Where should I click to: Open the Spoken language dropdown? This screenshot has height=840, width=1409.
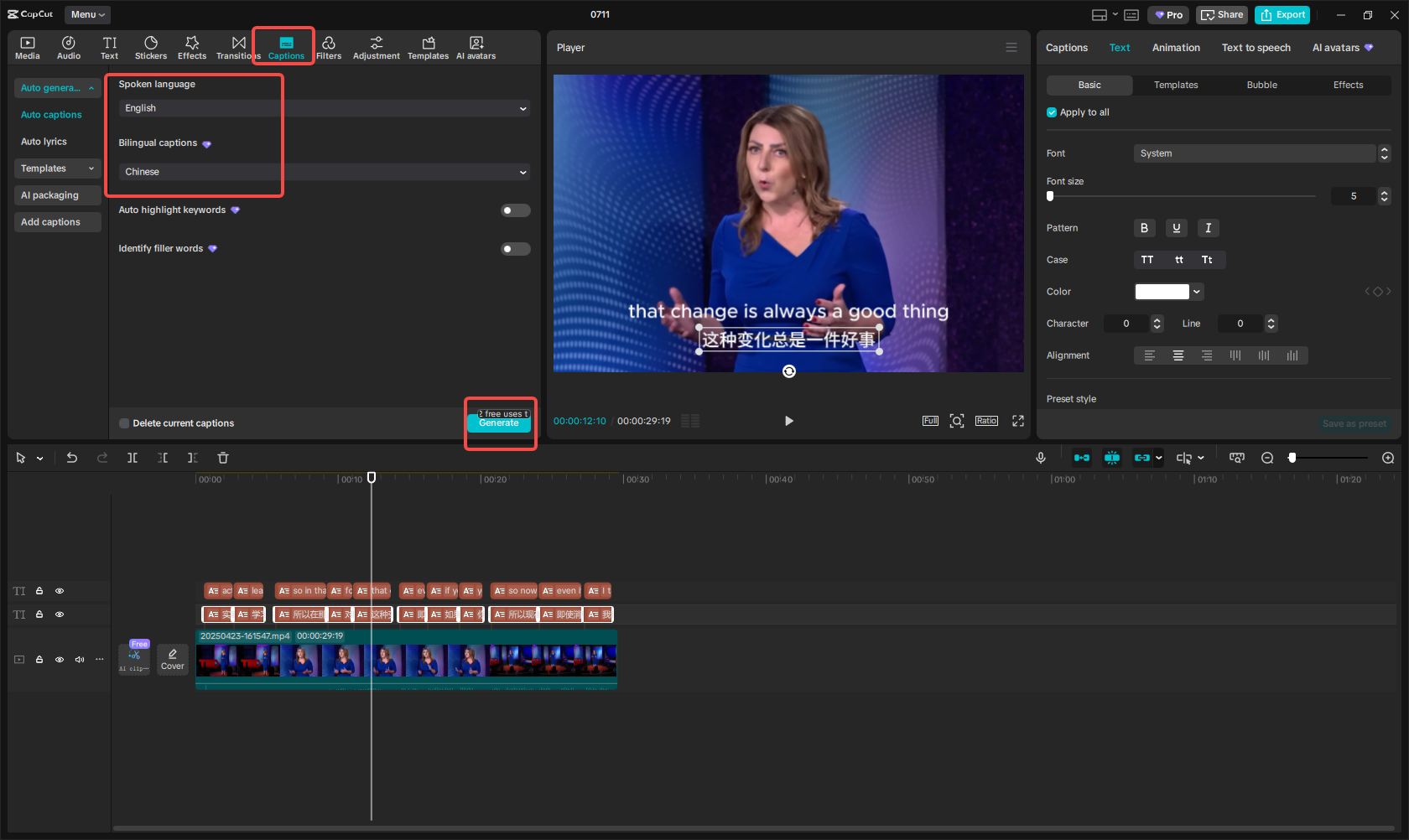[324, 108]
